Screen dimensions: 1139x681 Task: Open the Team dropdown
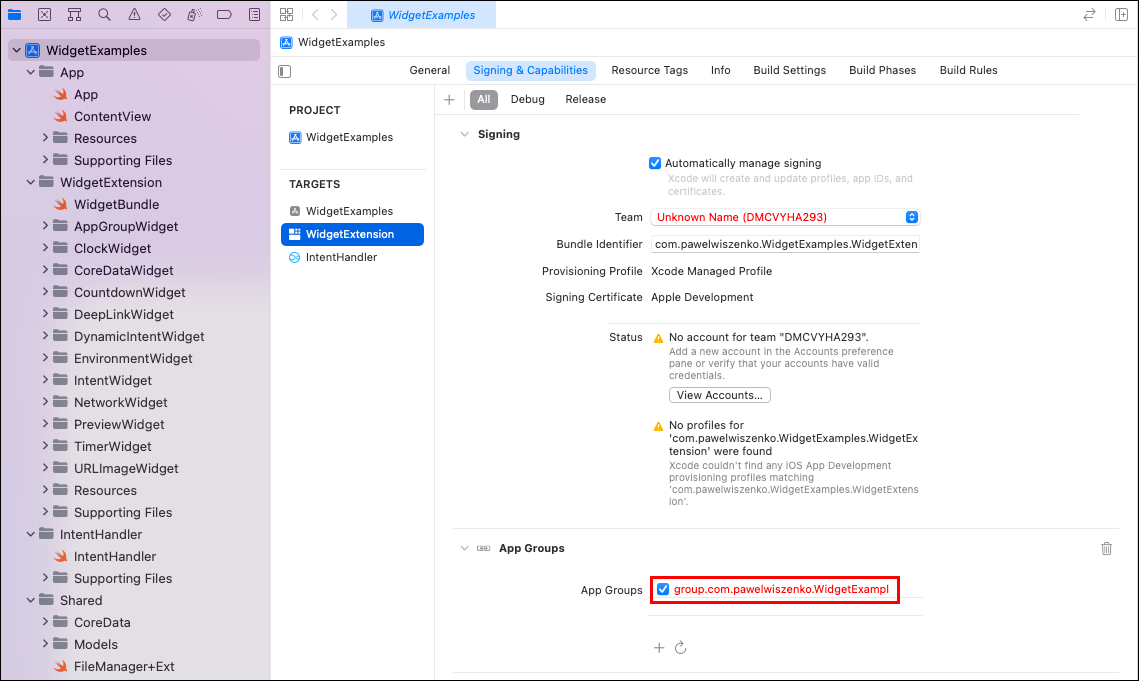pos(785,217)
